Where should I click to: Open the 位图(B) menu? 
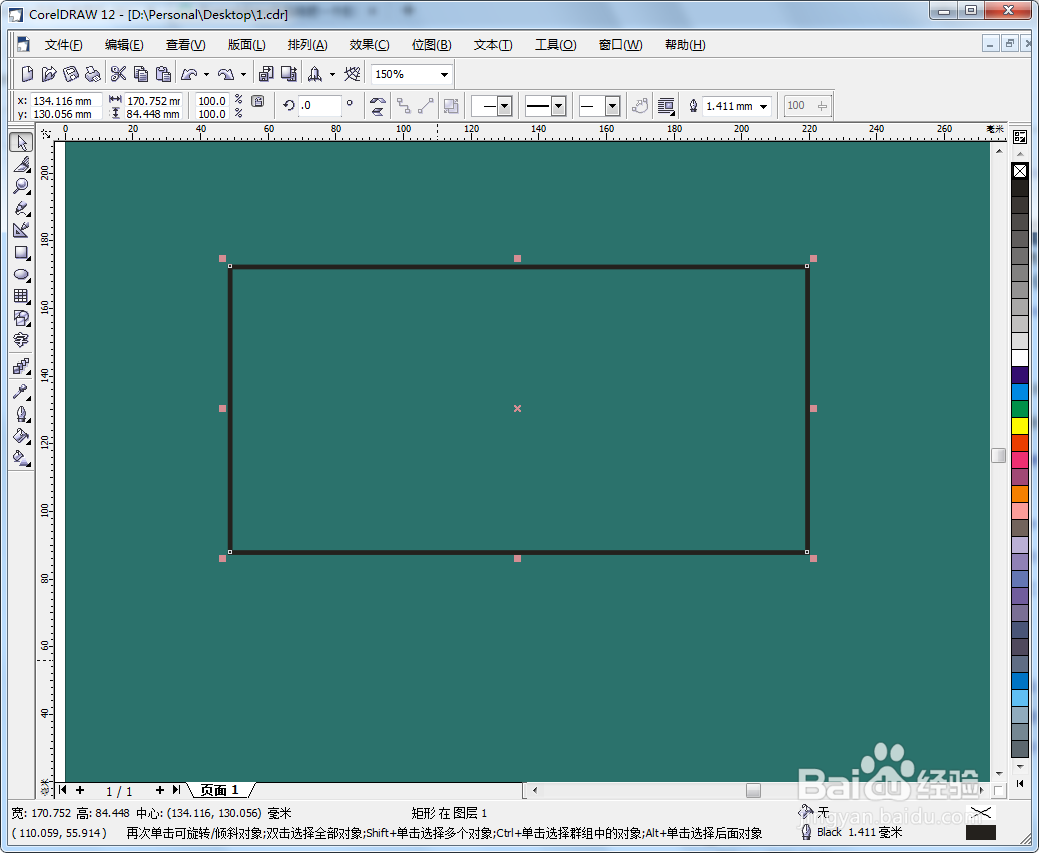pyautogui.click(x=431, y=45)
